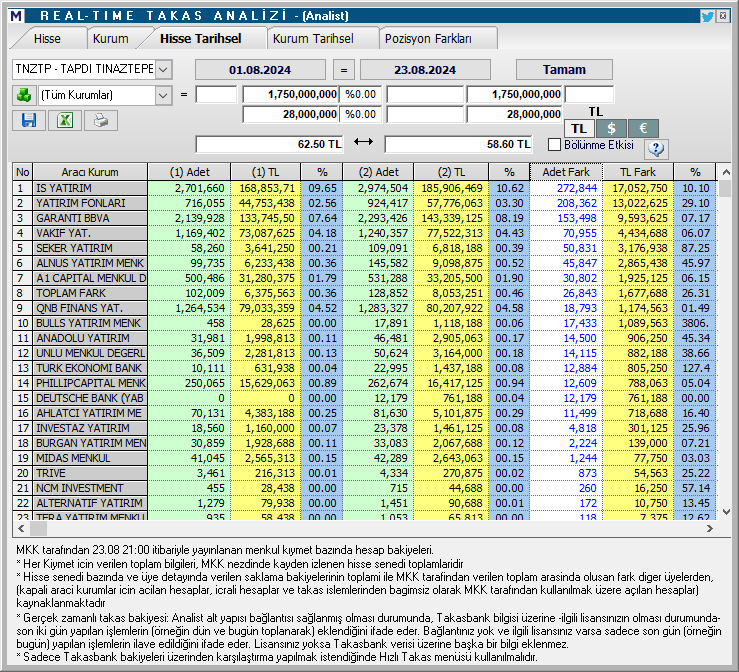Image resolution: width=739 pixels, height=672 pixels.
Task: Click the 62.50 TL price field
Action: (270, 144)
